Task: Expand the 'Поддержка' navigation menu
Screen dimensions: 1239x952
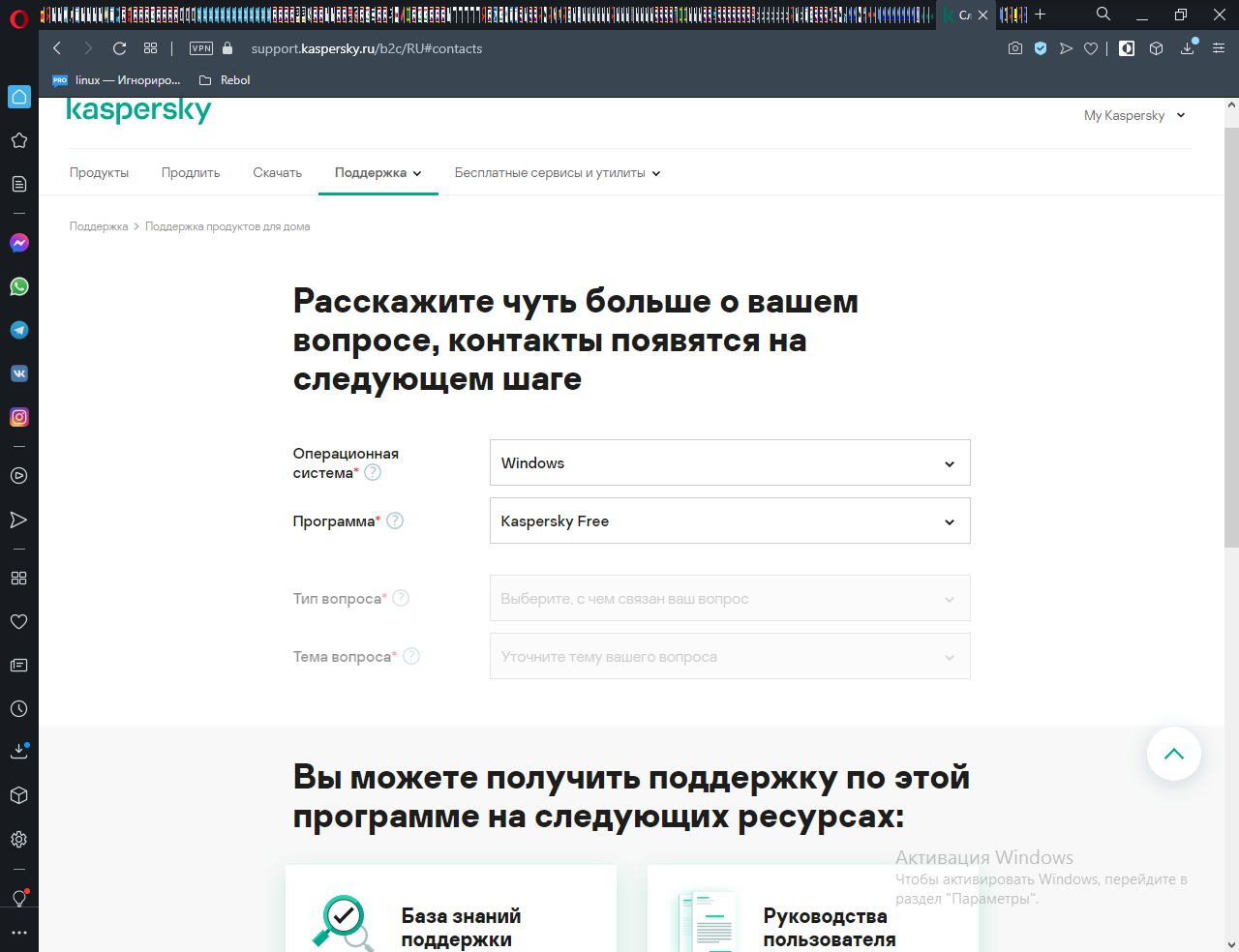Action: click(378, 173)
